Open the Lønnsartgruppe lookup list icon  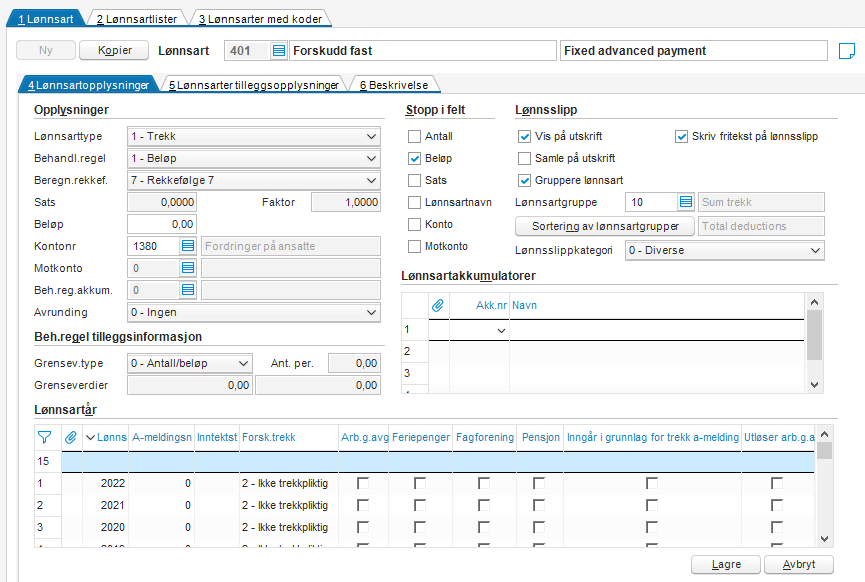(x=685, y=202)
